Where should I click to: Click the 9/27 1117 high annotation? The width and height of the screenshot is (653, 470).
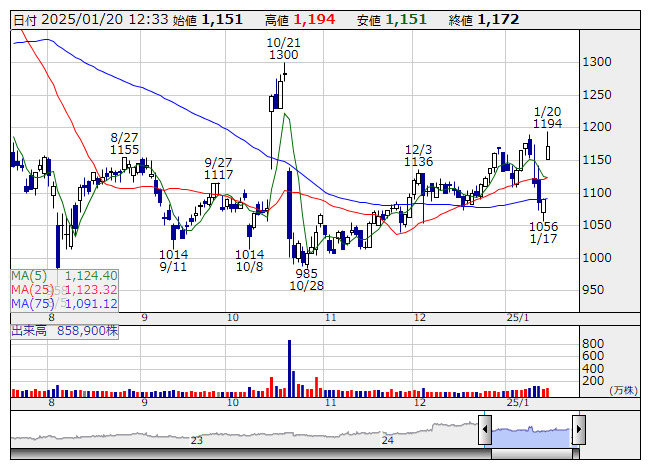point(219,169)
